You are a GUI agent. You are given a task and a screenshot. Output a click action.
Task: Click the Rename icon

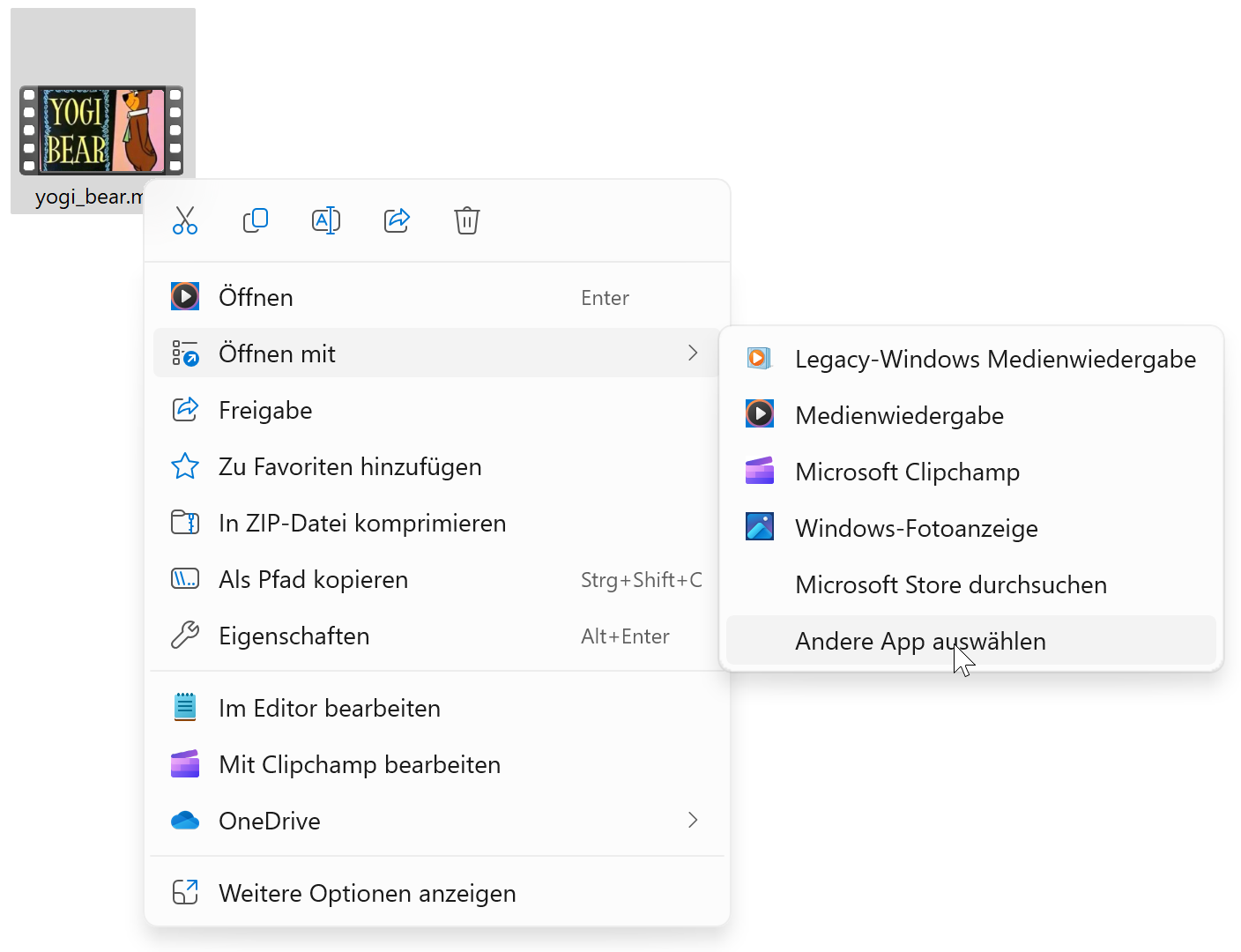click(x=326, y=220)
